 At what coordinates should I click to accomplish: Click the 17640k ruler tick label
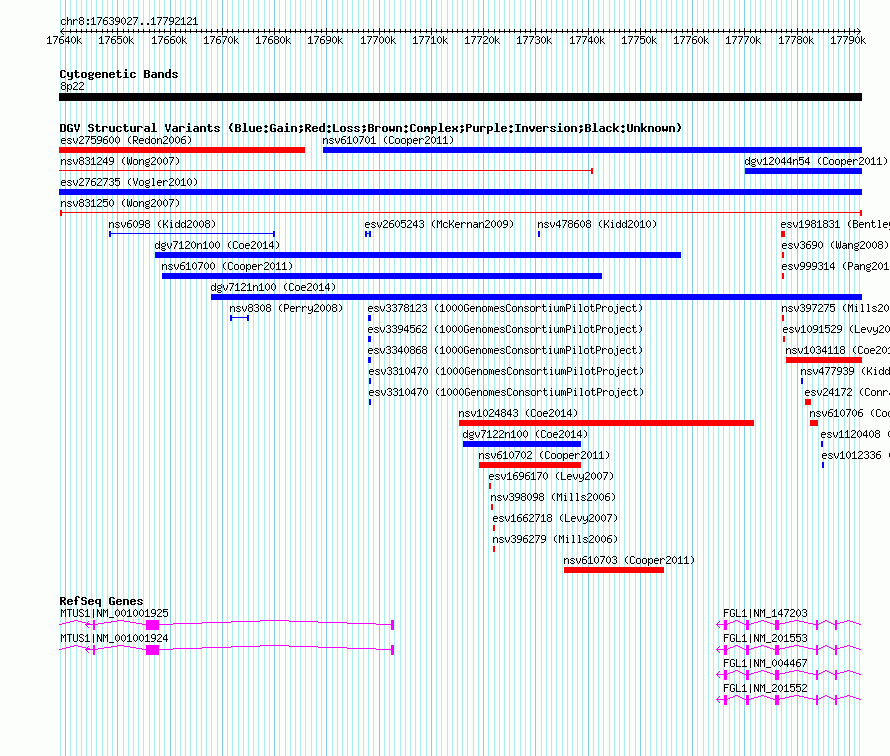click(64, 40)
